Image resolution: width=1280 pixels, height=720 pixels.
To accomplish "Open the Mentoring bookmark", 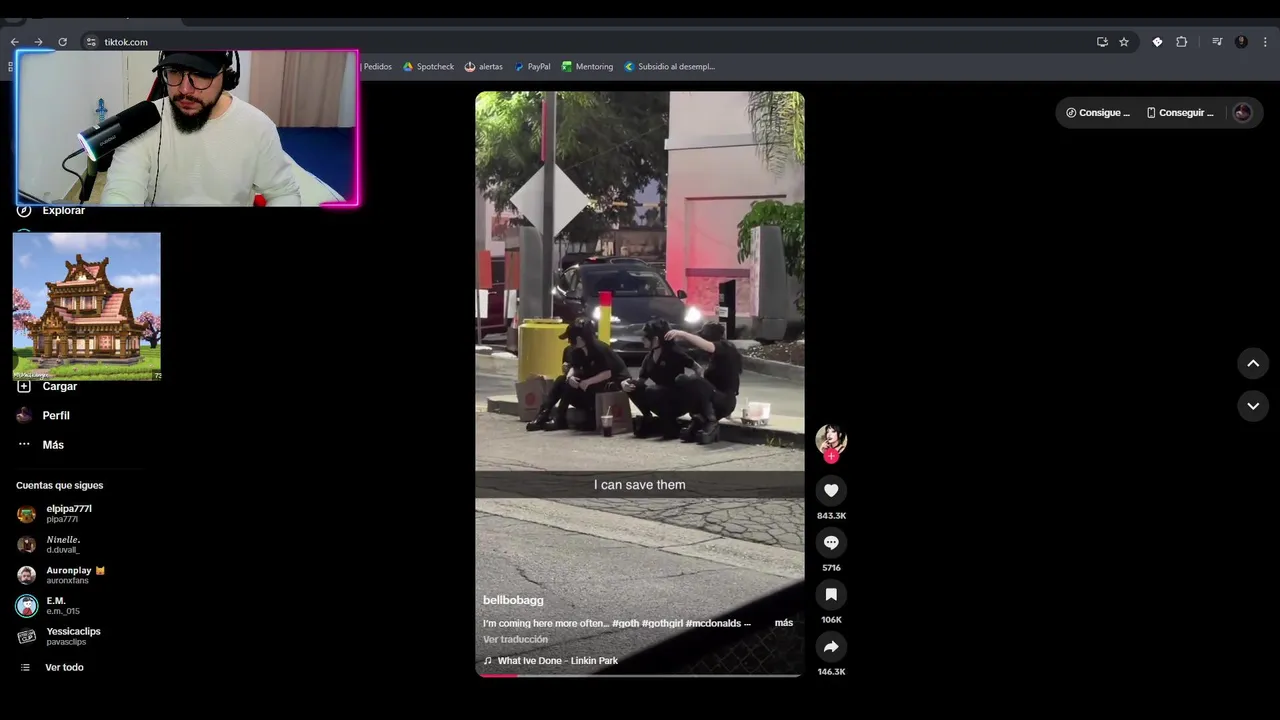I will click(x=587, y=67).
